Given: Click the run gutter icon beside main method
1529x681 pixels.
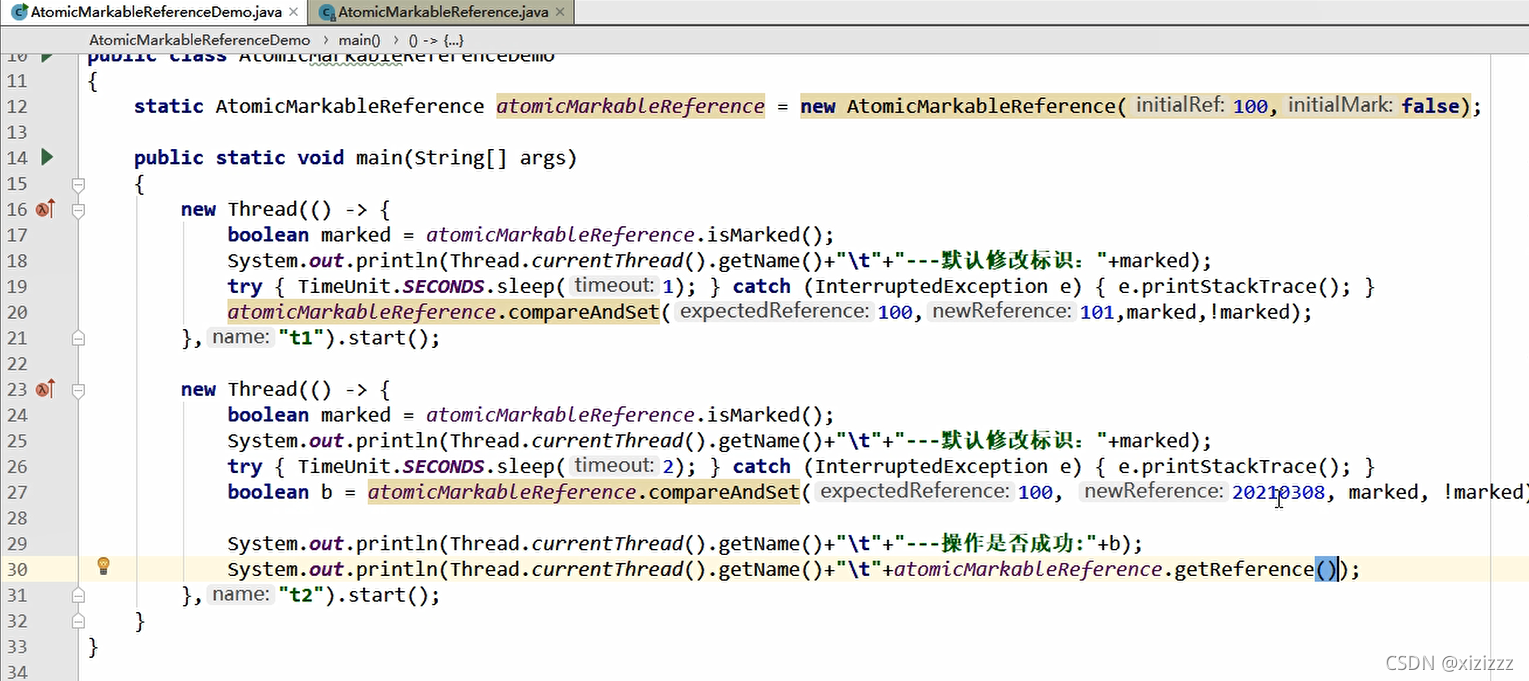Looking at the screenshot, I should click(x=46, y=157).
